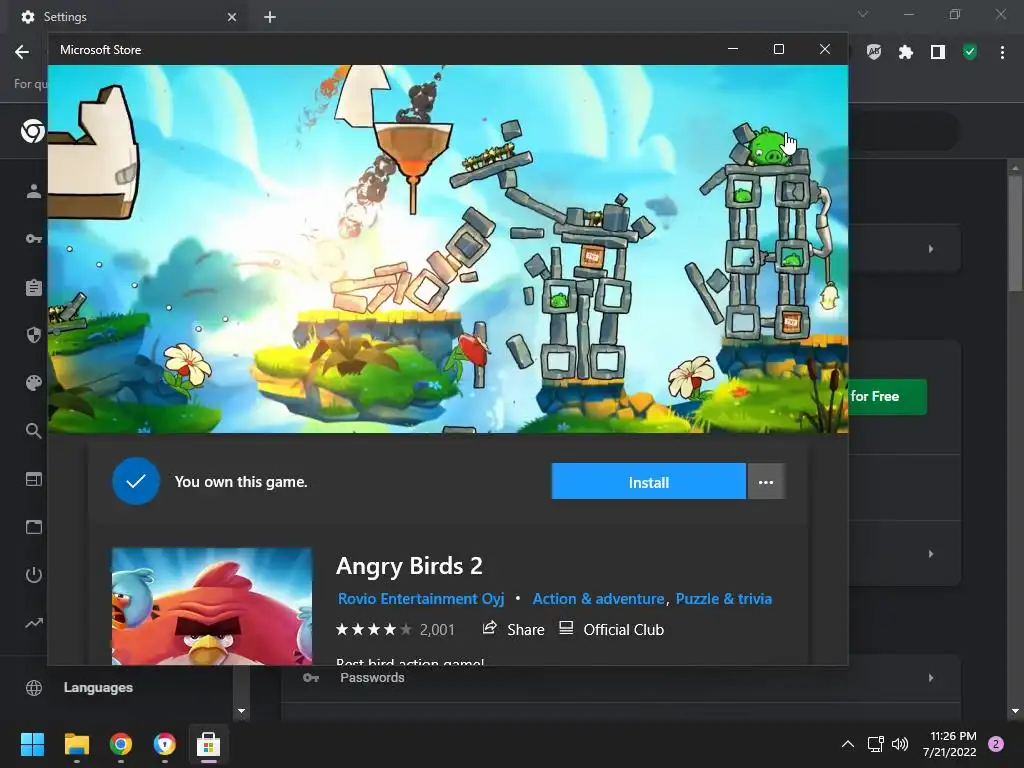This screenshot has height=768, width=1024.
Task: Open Autofill key icon in Settings sidebar
Action: tap(34, 239)
